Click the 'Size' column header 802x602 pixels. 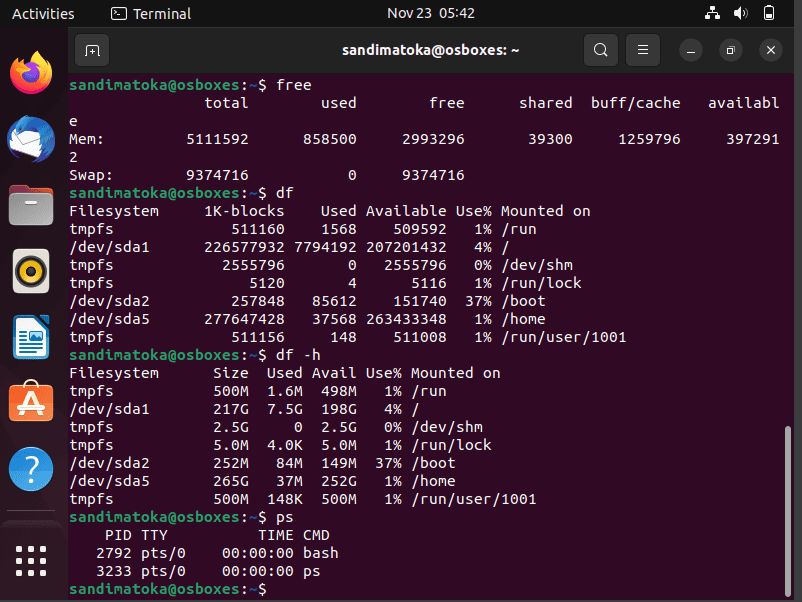[231, 373]
